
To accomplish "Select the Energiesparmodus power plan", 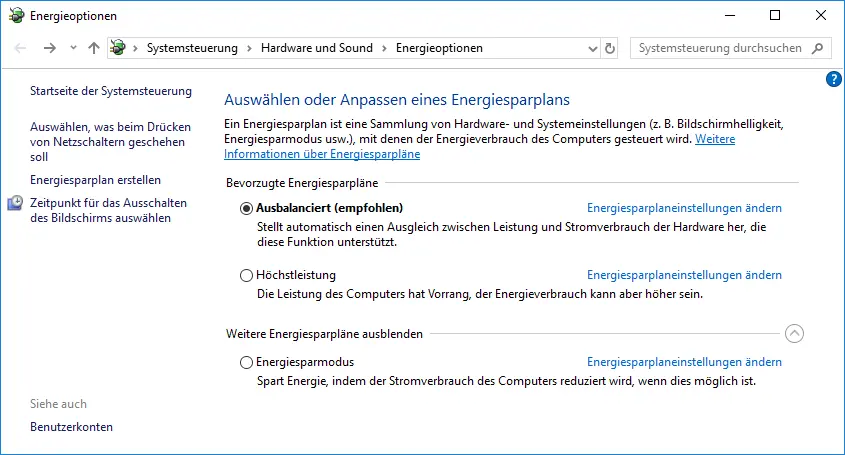I will click(247, 362).
